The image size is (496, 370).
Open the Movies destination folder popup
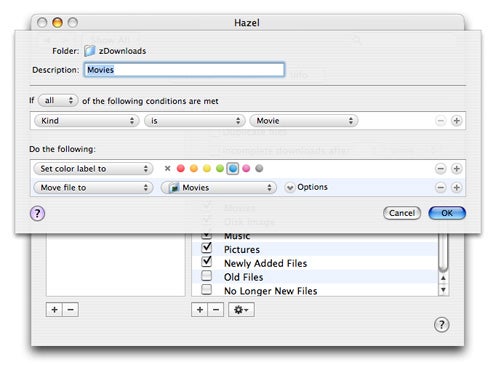pos(219,188)
